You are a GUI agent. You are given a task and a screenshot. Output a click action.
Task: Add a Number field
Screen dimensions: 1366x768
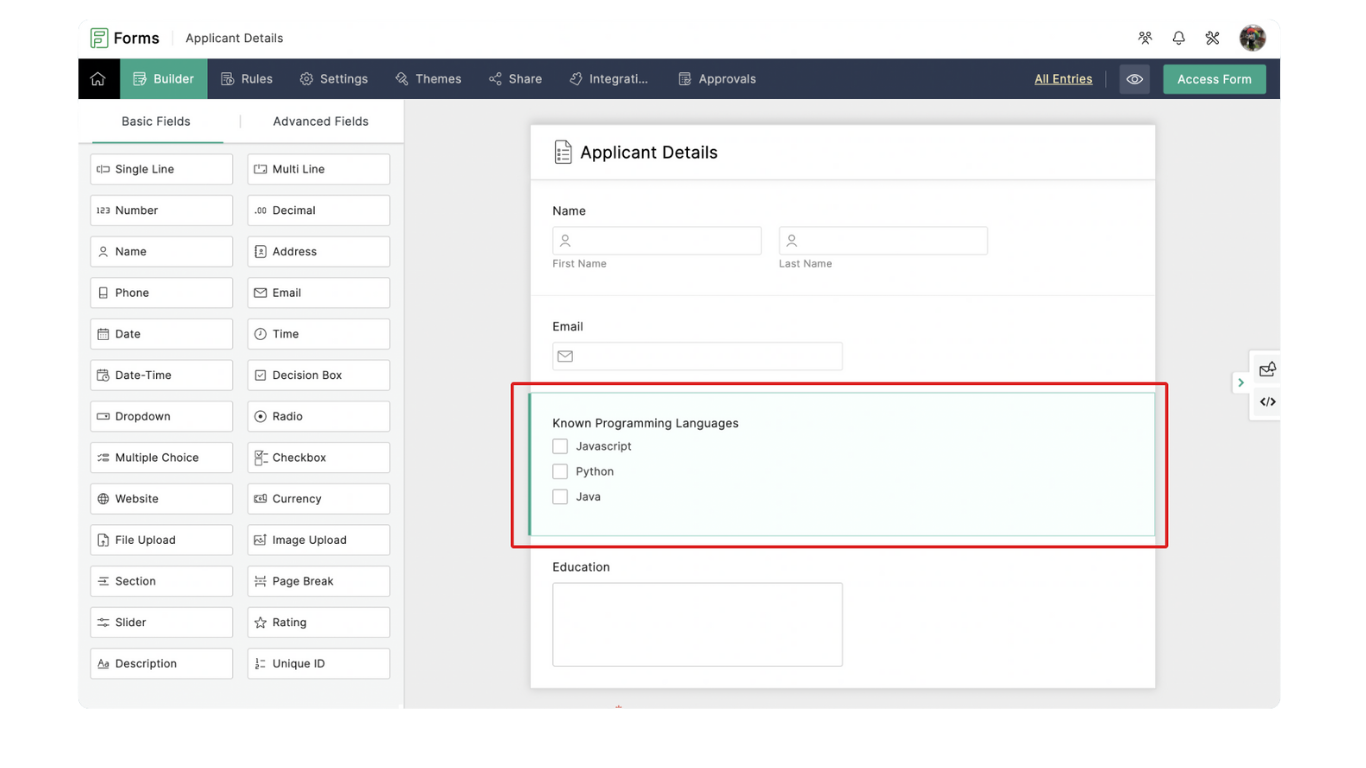click(161, 210)
